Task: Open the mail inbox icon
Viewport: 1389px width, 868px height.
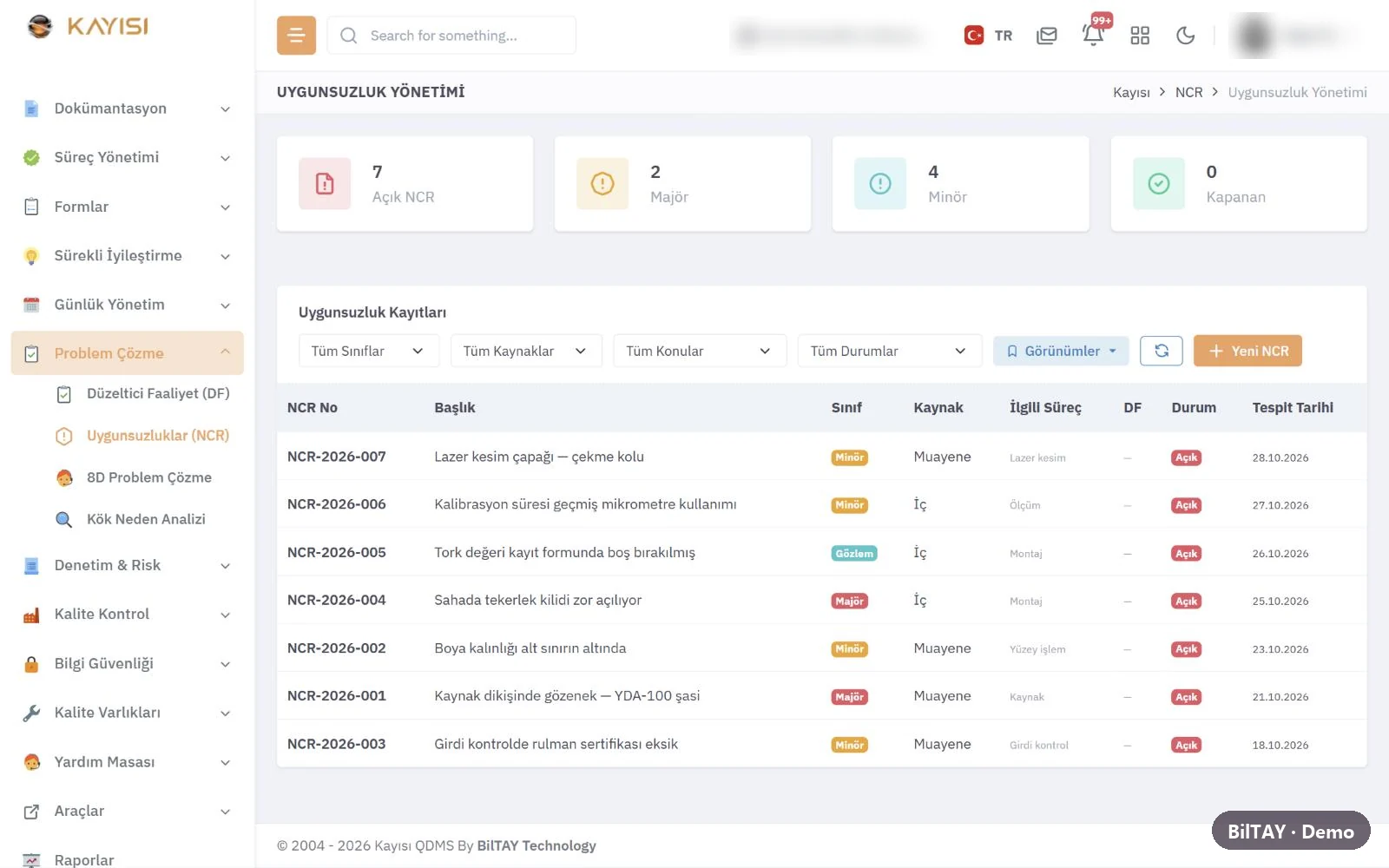Action: (1047, 36)
